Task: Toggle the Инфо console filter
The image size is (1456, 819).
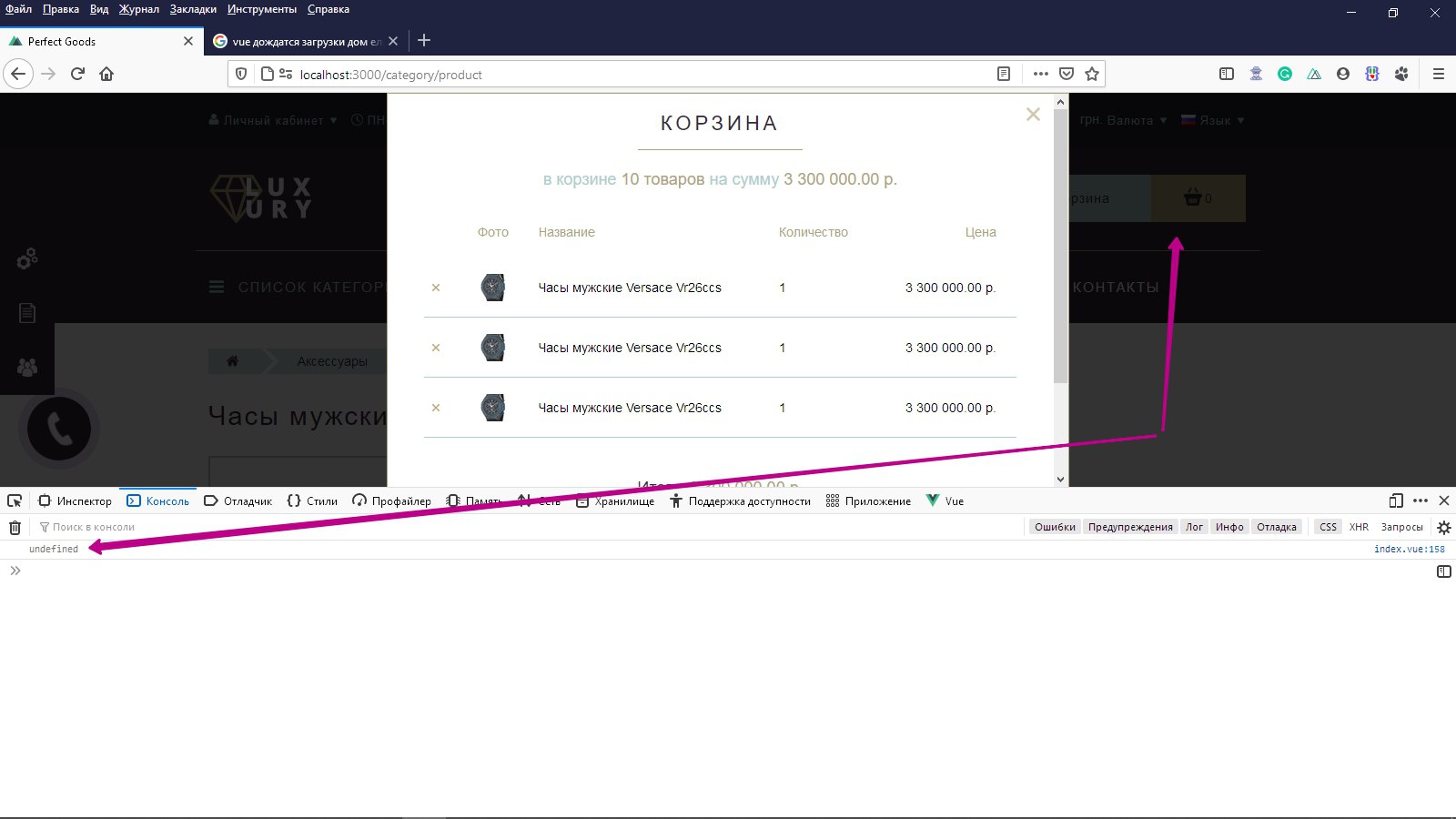Action: tap(1229, 527)
